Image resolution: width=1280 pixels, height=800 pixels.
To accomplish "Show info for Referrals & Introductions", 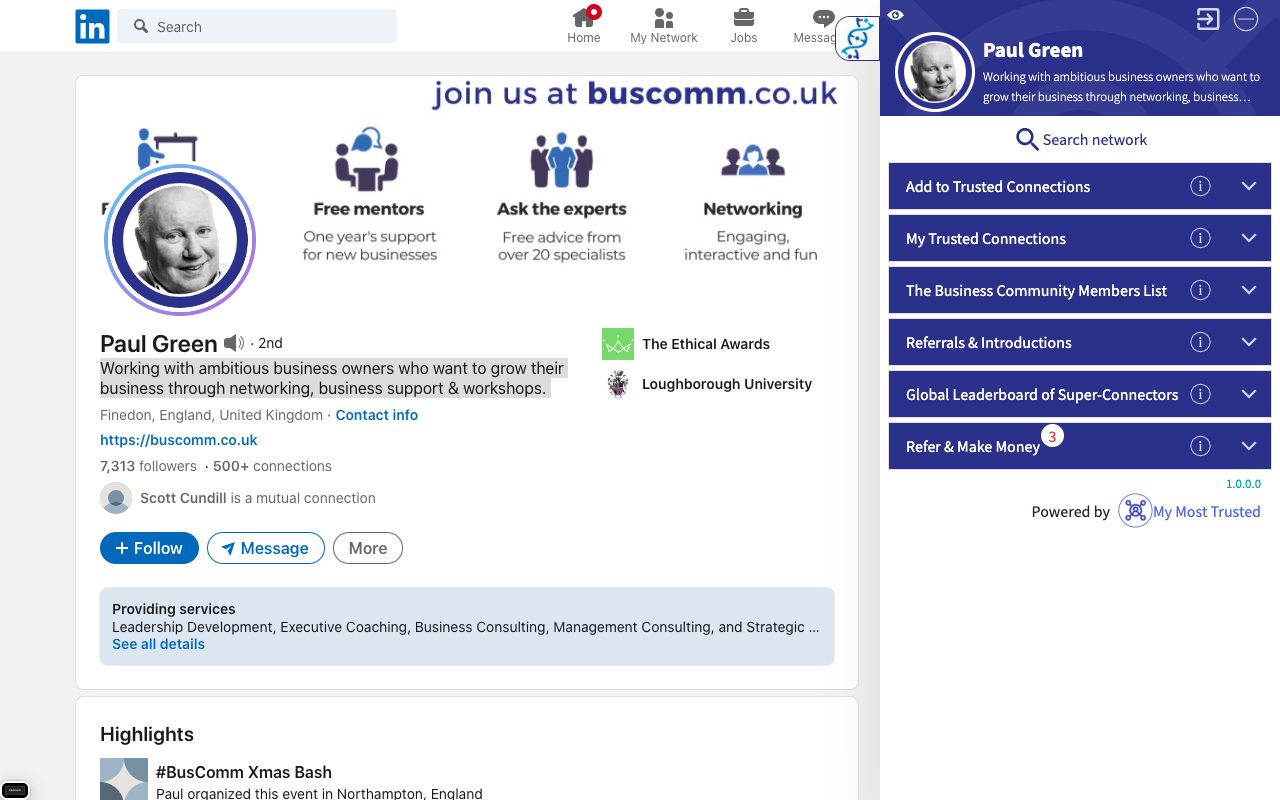I will [x=1200, y=342].
